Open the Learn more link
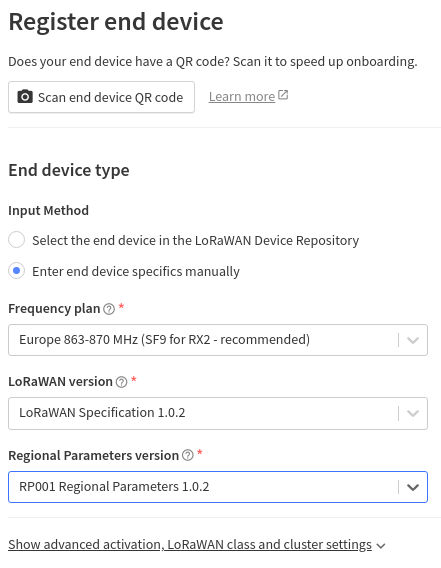The image size is (441, 568). pyautogui.click(x=242, y=97)
